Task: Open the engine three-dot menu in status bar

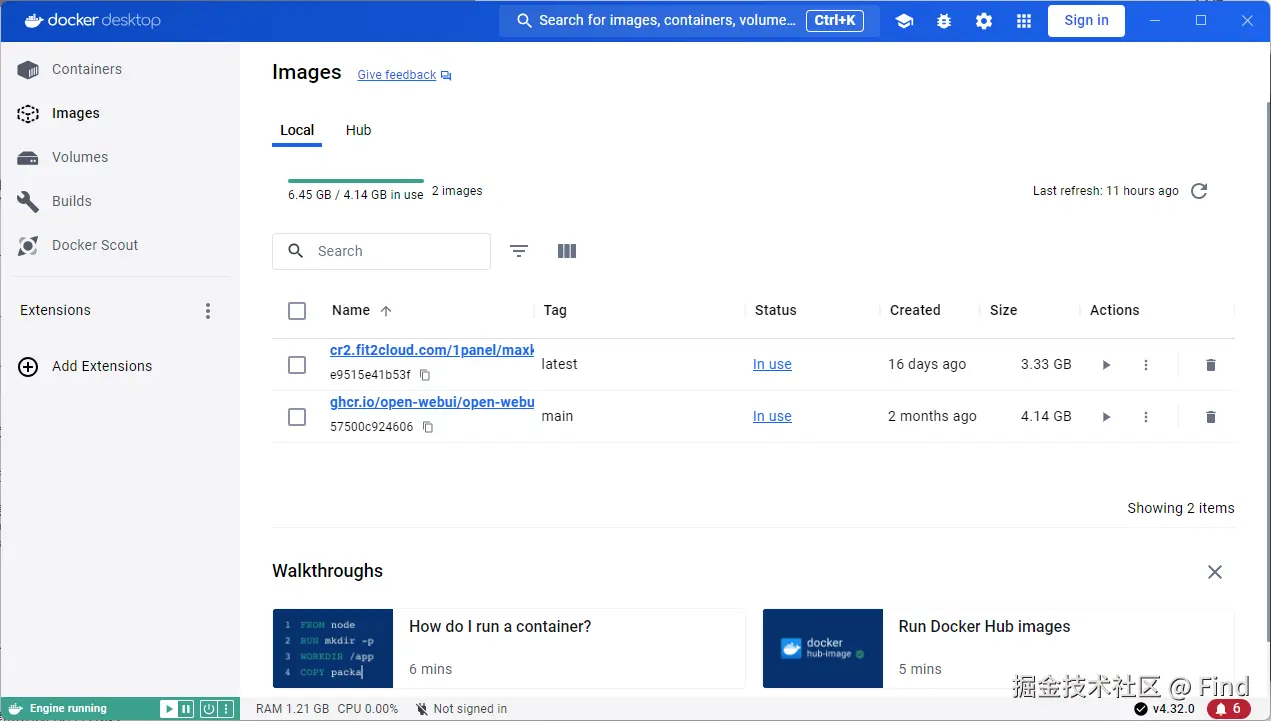Action: pyautogui.click(x=226, y=709)
